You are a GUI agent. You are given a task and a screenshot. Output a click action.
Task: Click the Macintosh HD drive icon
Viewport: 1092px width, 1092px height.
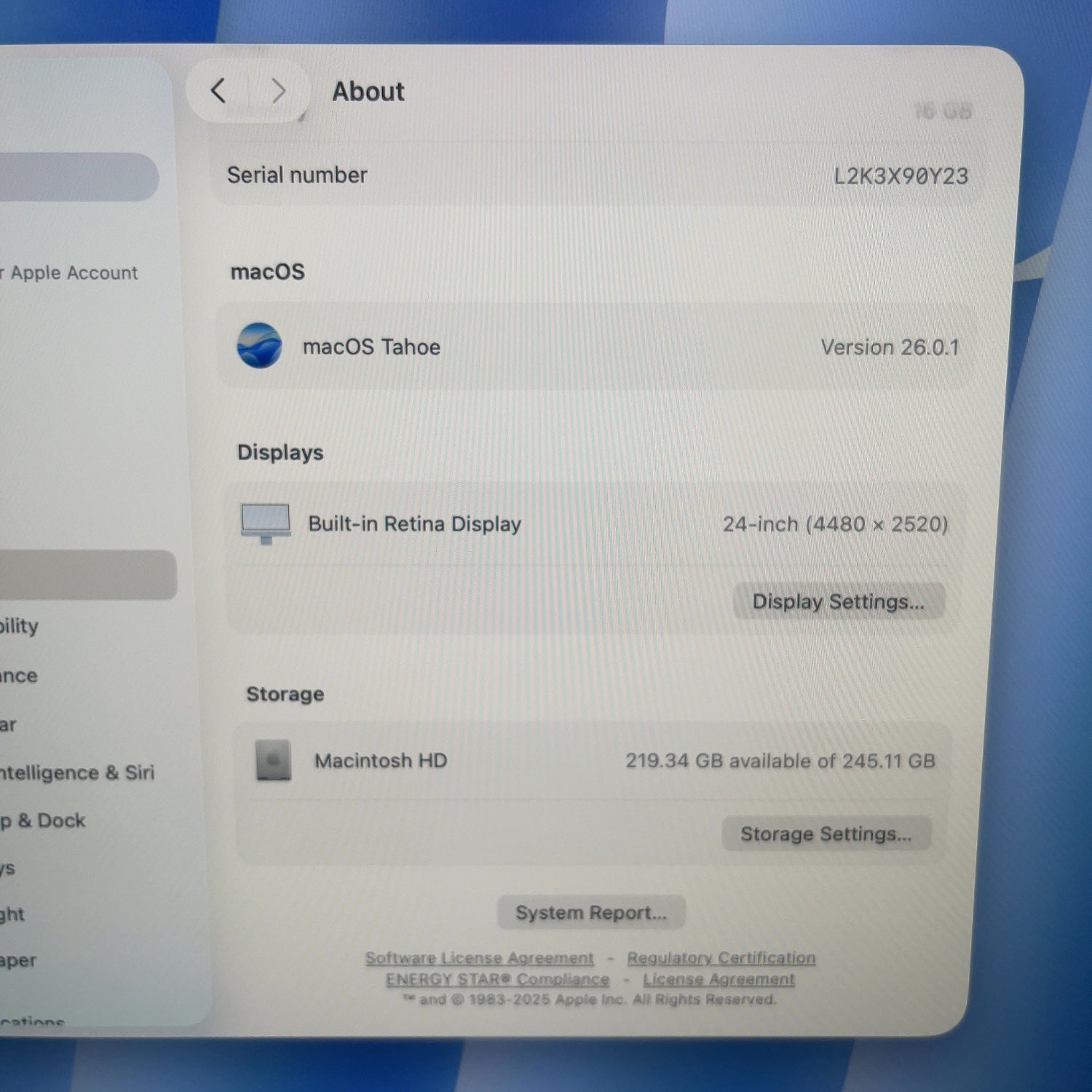274,761
